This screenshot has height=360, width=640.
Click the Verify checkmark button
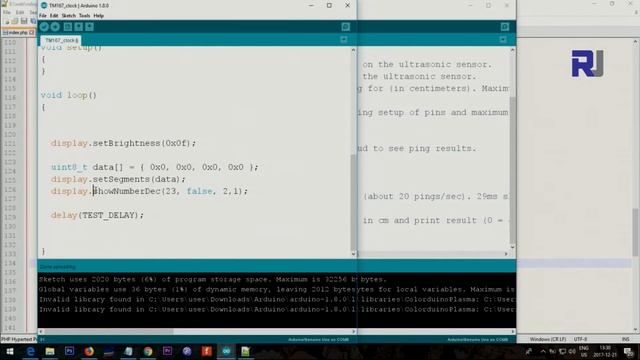pyautogui.click(x=44, y=27)
